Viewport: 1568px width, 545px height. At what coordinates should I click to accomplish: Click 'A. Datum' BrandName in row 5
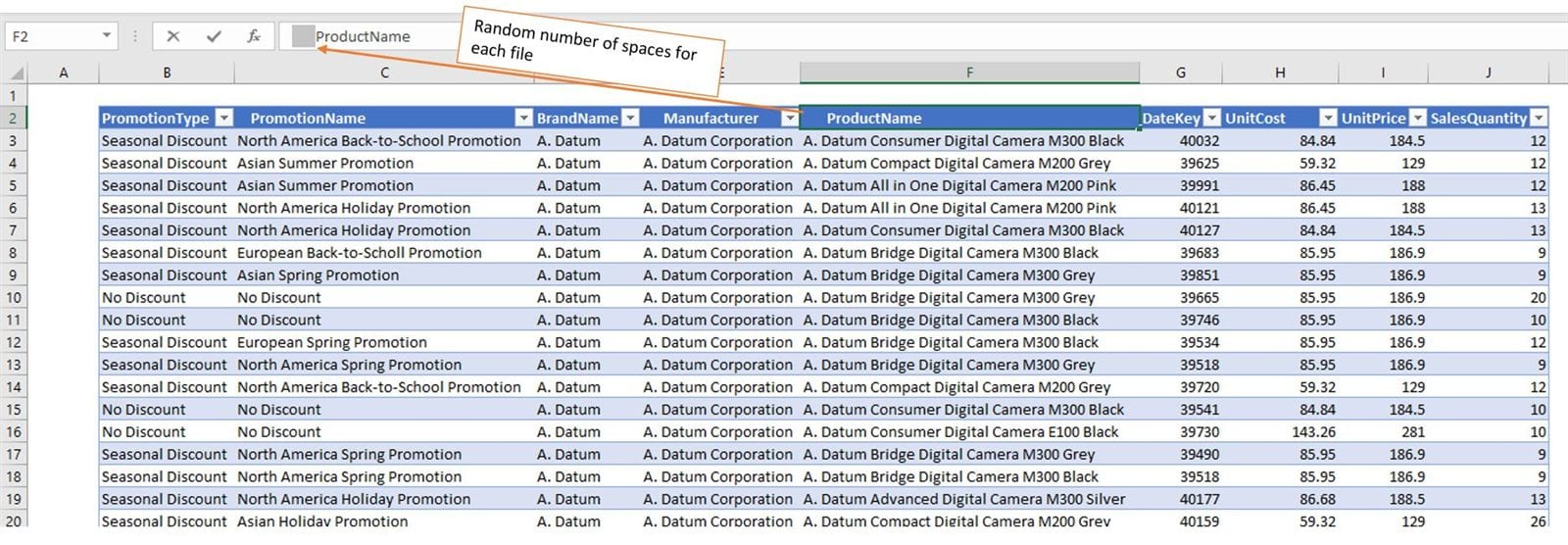(568, 185)
